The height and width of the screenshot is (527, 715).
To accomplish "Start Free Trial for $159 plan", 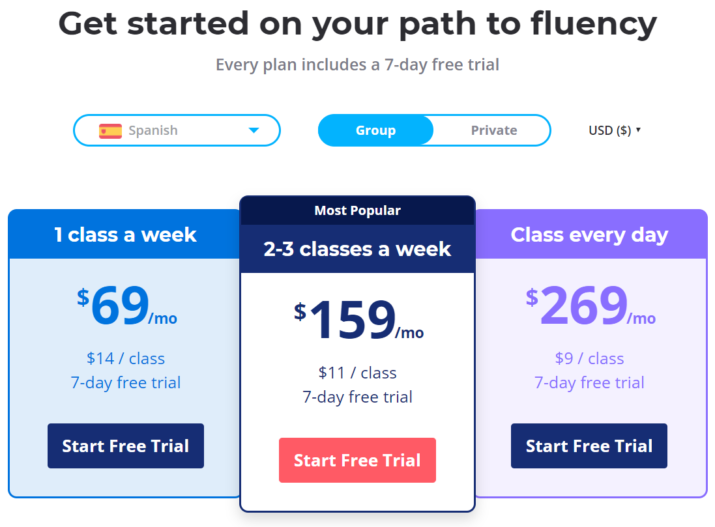I will point(357,460).
